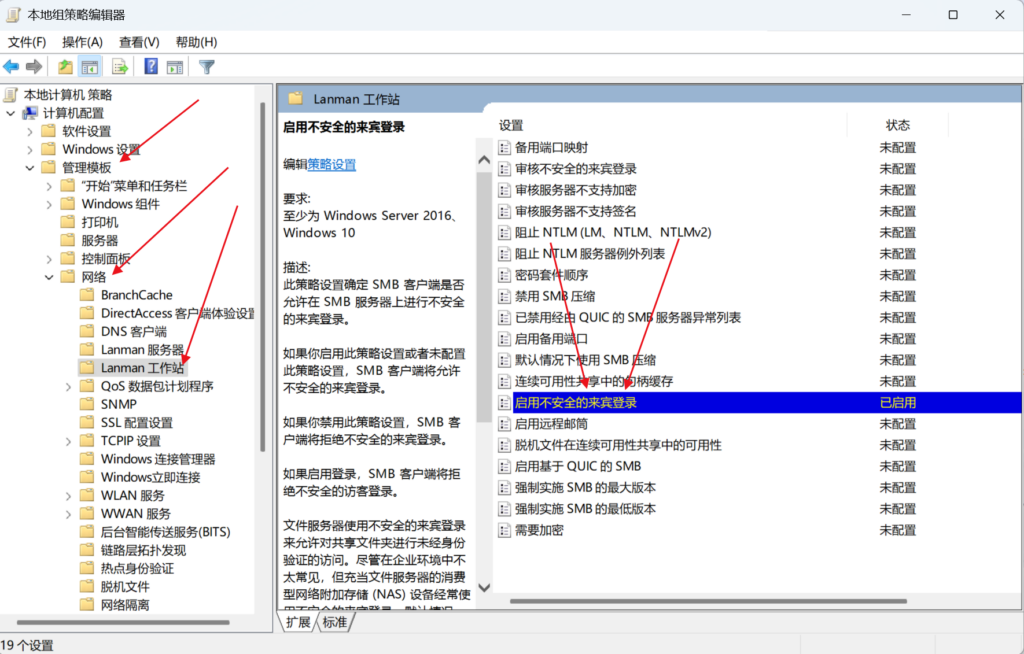Click the Up one level folder icon
Screen dimensions: 1024x654
click(x=65, y=67)
